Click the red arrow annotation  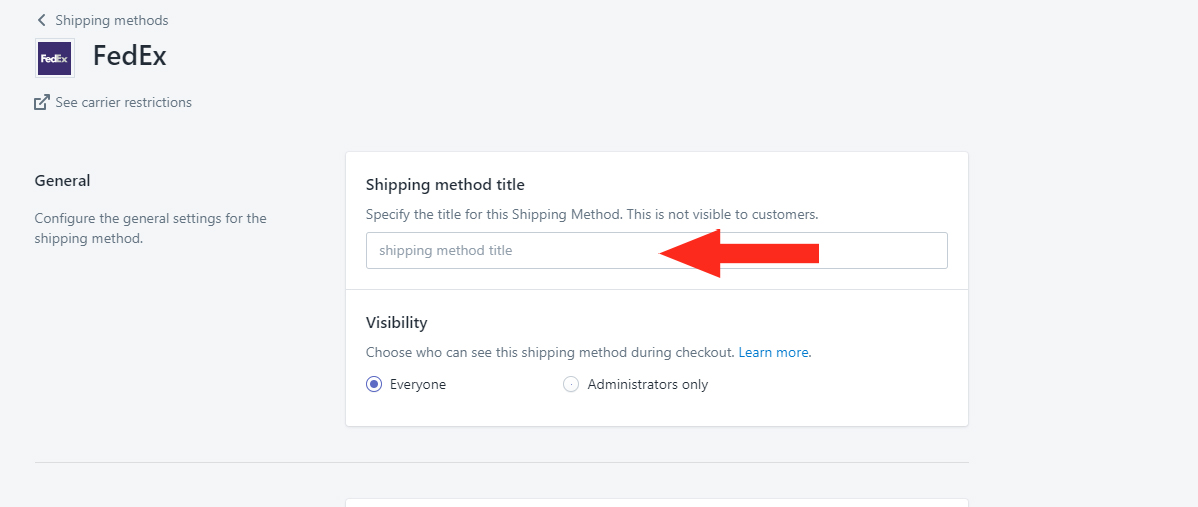[x=739, y=253]
